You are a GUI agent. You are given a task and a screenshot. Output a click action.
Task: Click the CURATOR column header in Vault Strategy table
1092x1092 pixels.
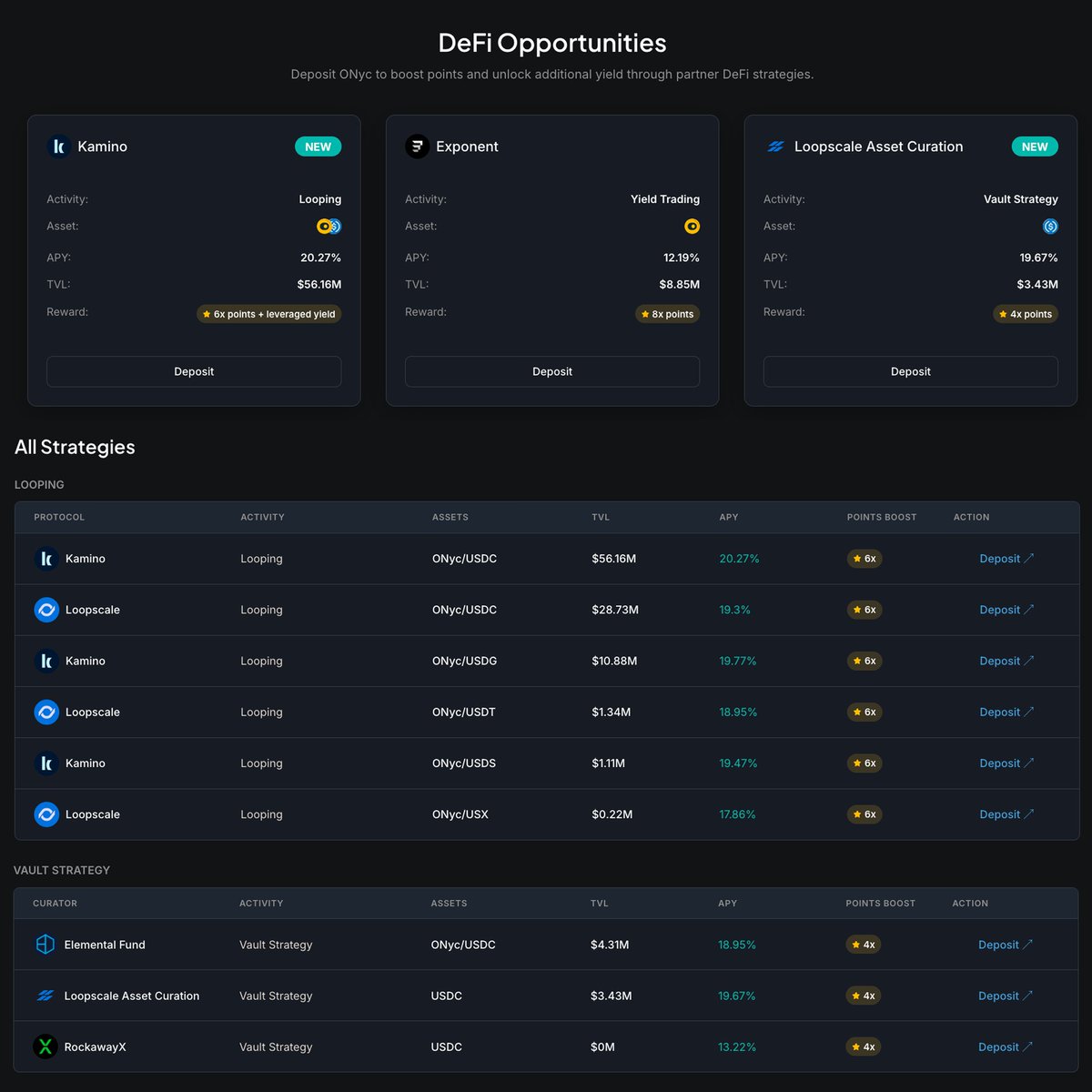point(55,904)
